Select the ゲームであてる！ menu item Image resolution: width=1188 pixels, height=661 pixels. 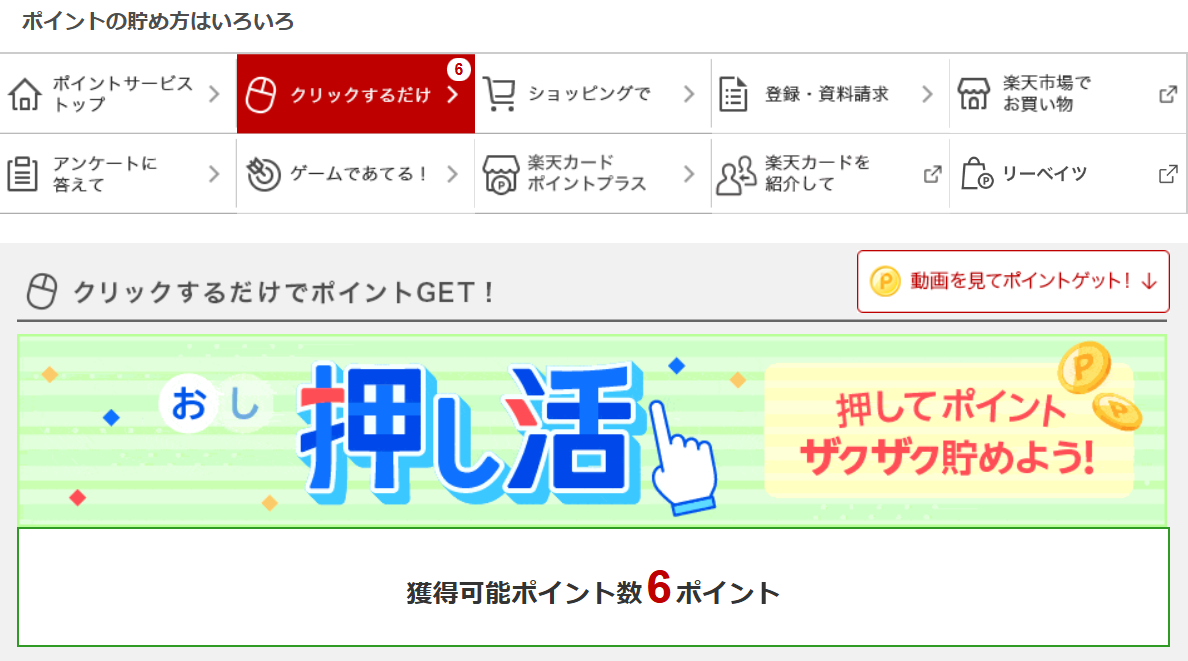[x=356, y=174]
